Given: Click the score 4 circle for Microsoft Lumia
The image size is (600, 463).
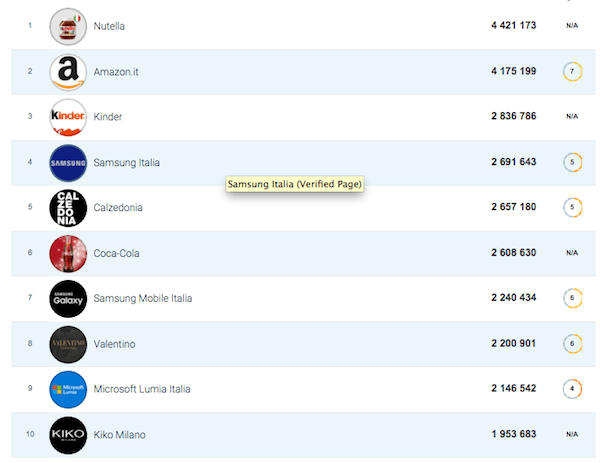Looking at the screenshot, I should [x=572, y=389].
